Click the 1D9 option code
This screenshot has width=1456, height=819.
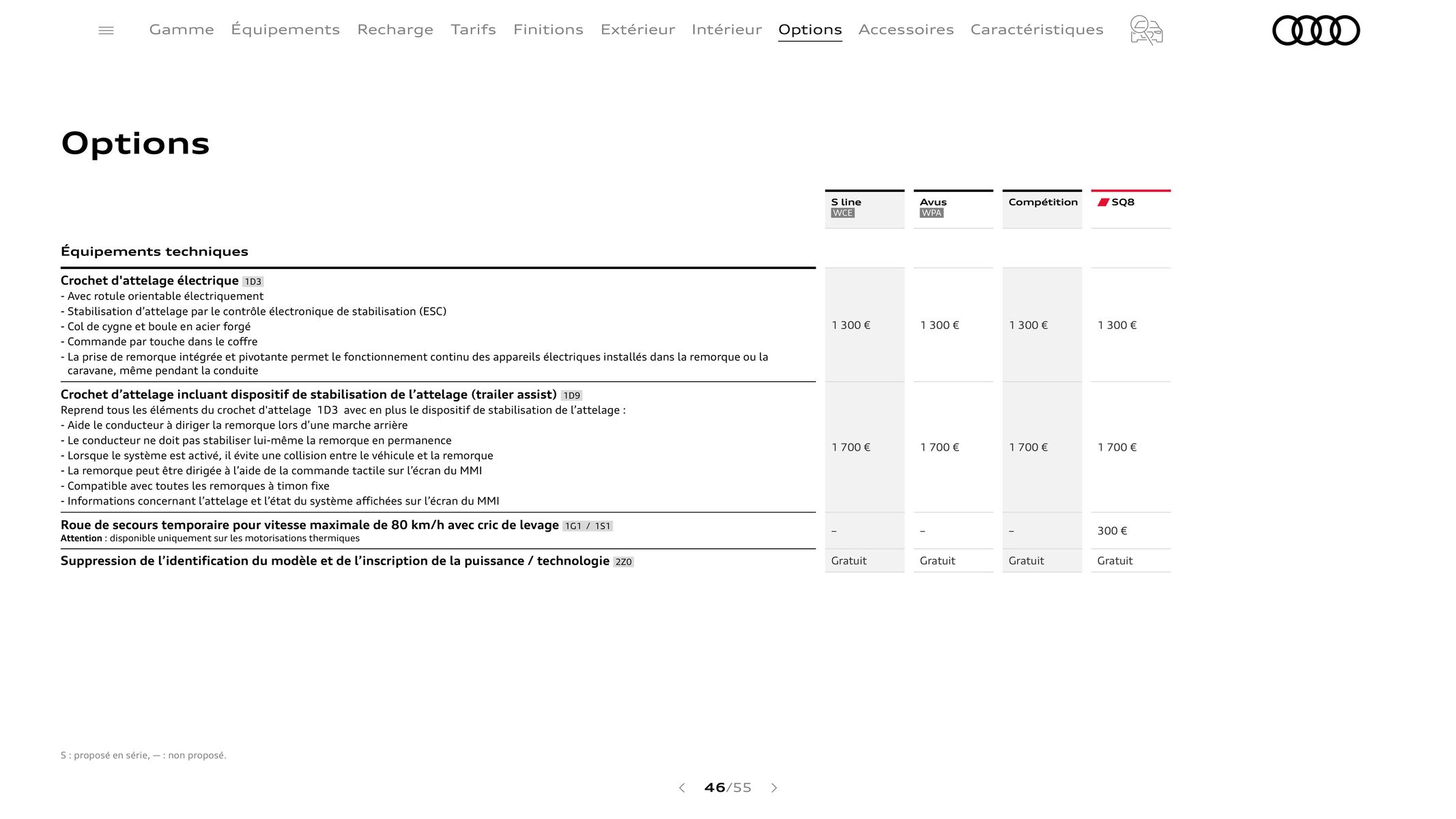(x=571, y=395)
